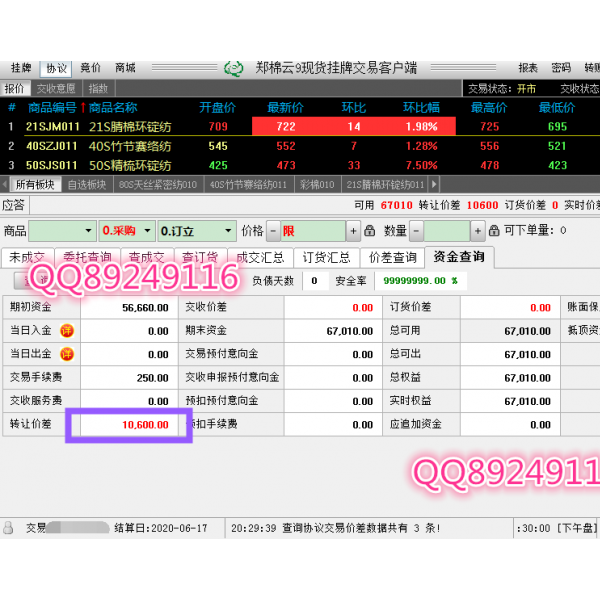Viewport: 600px width, 600px height.
Task: Open the 0.订立 type dropdown
Action: pyautogui.click(x=197, y=231)
